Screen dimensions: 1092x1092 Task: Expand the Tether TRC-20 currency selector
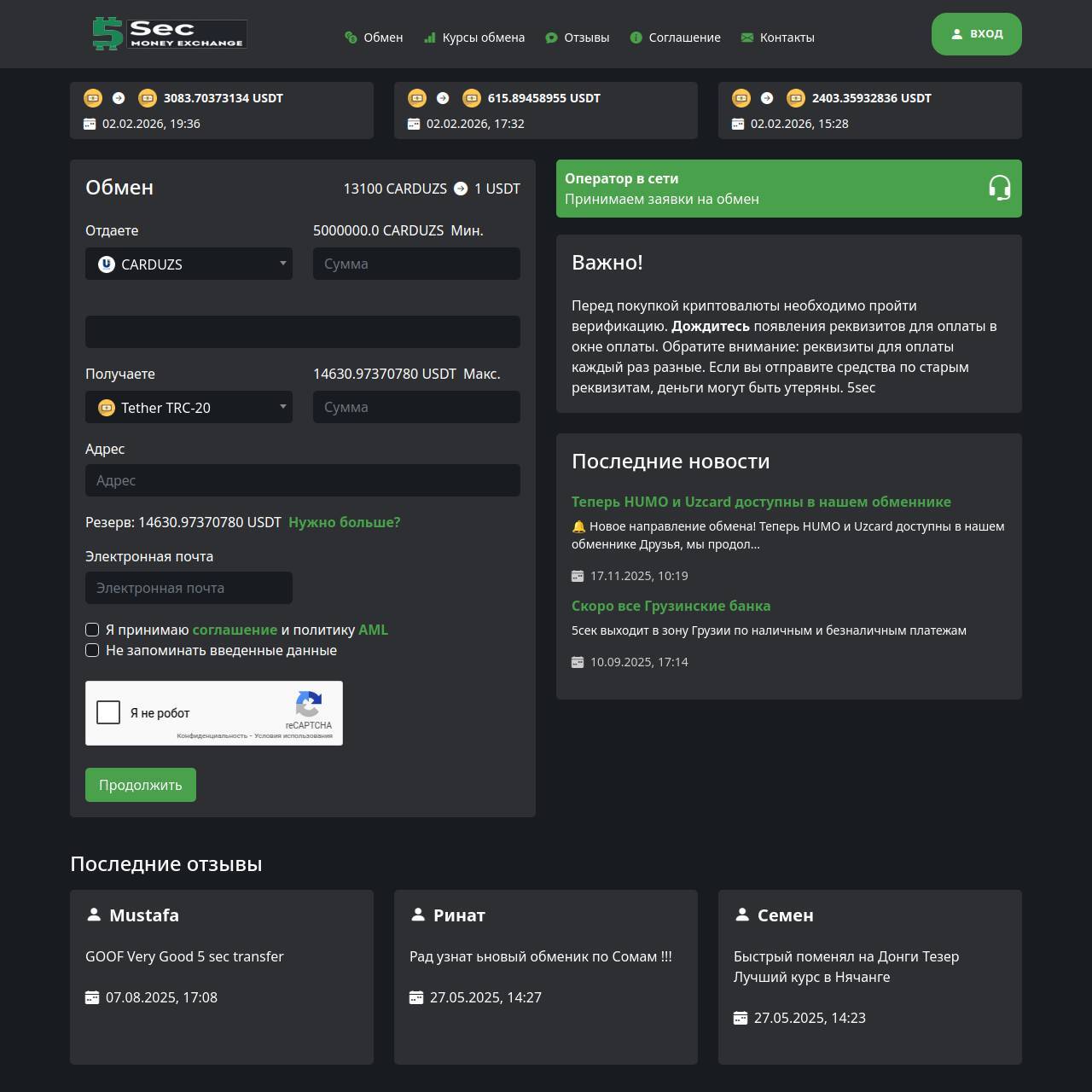(x=189, y=407)
